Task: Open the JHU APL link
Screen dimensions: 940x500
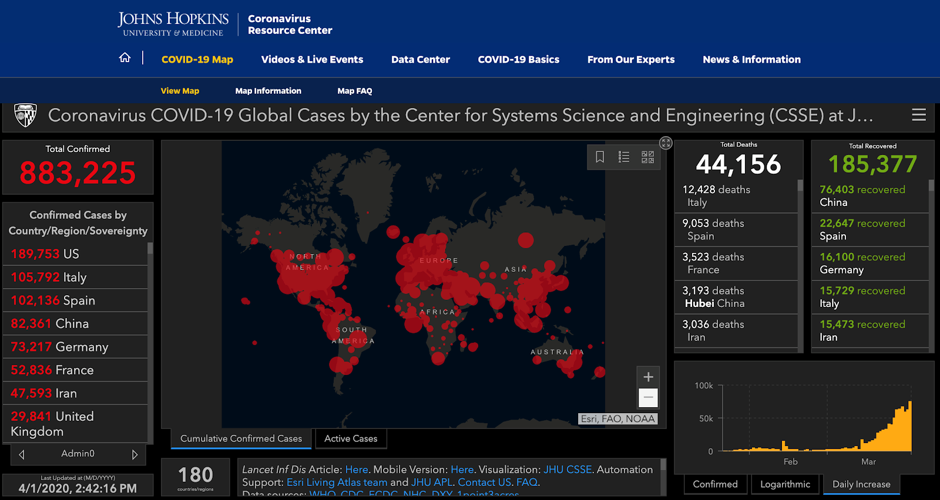Action: coord(430,482)
